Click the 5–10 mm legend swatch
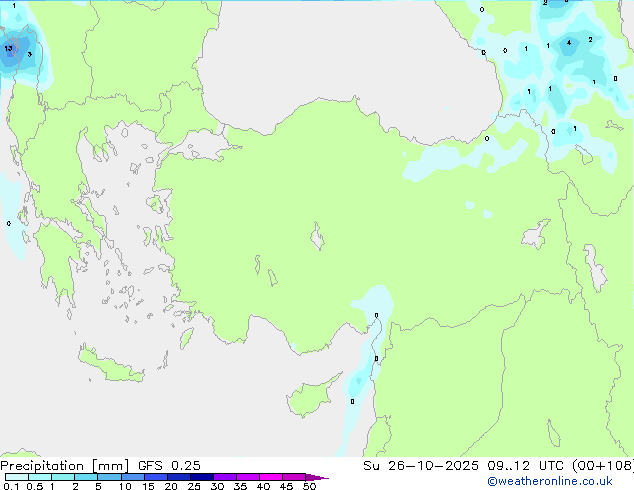The height and width of the screenshot is (490, 634). click(109, 477)
